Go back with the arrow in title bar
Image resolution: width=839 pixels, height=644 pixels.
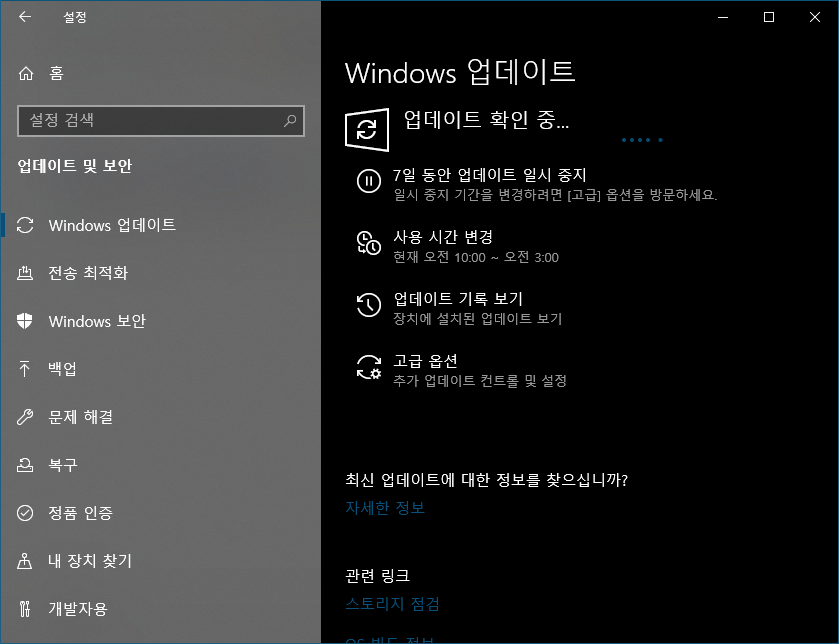tap(25, 17)
